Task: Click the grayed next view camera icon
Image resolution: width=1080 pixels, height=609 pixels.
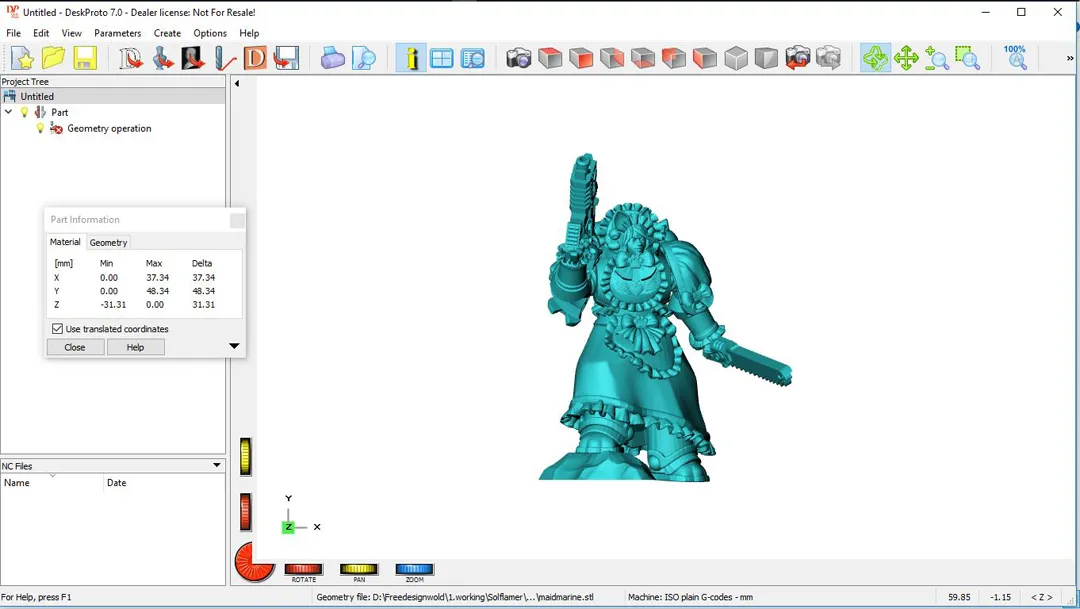Action: (829, 59)
